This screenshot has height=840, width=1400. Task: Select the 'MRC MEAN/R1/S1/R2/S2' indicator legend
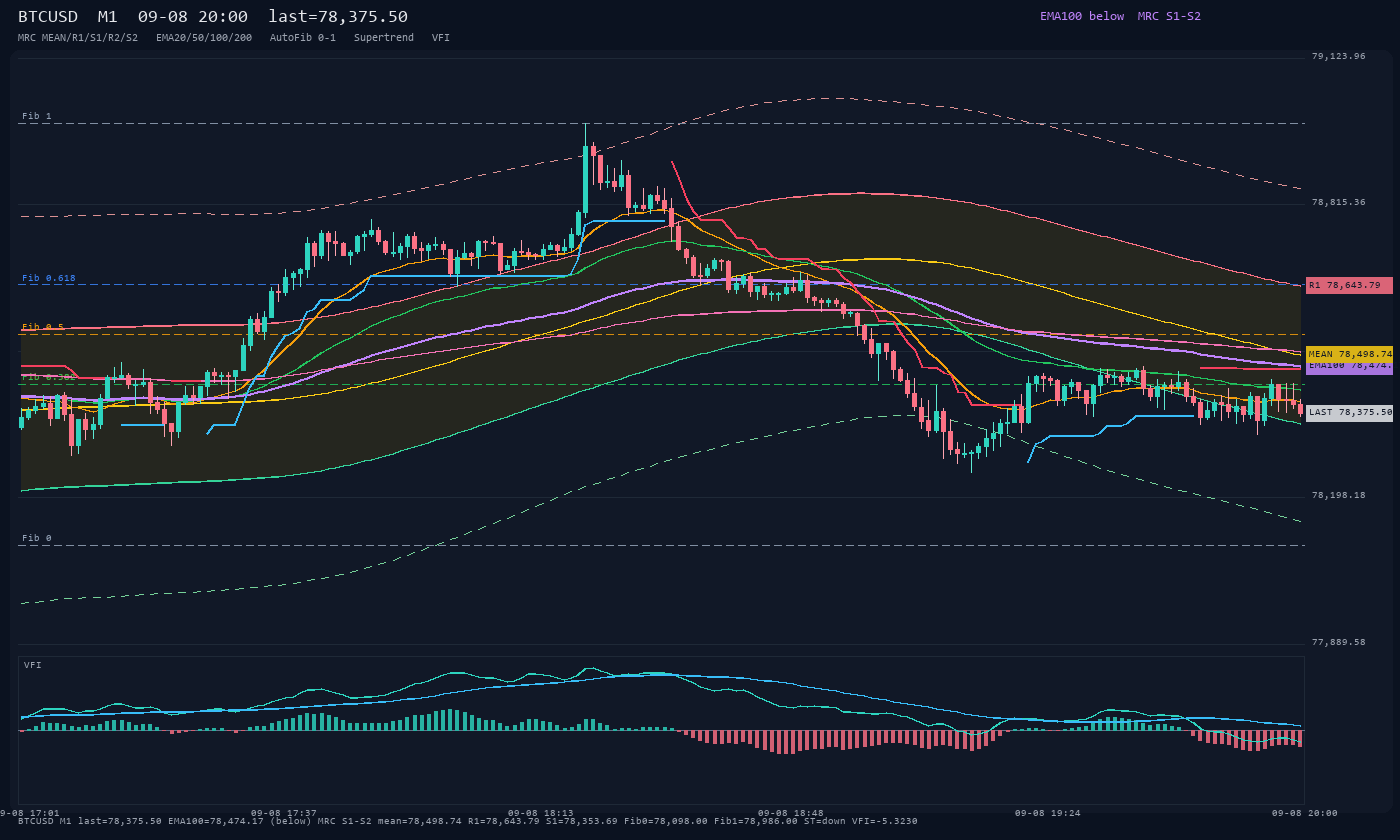pos(78,38)
